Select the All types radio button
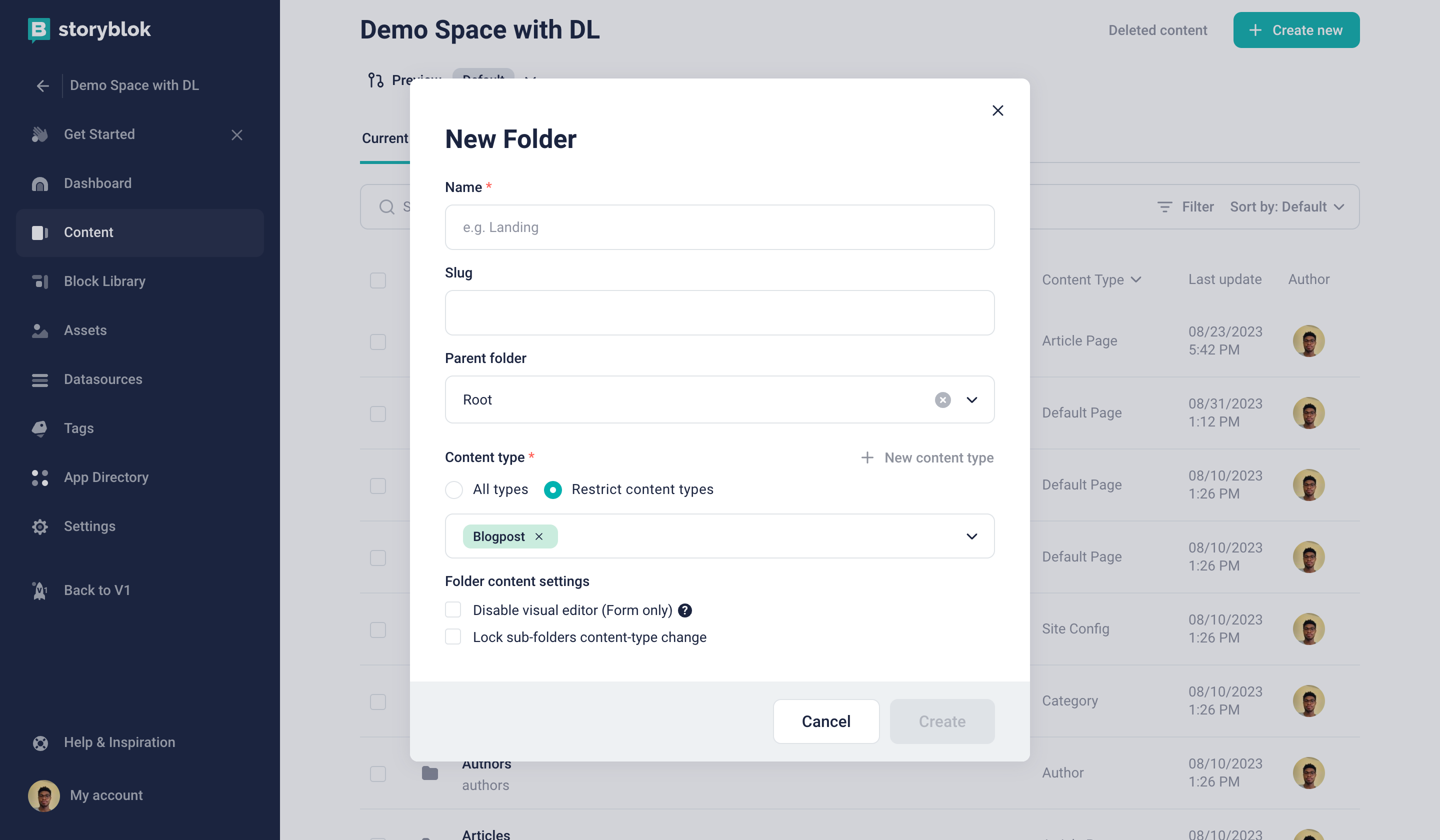This screenshot has width=1440, height=840. 453,489
